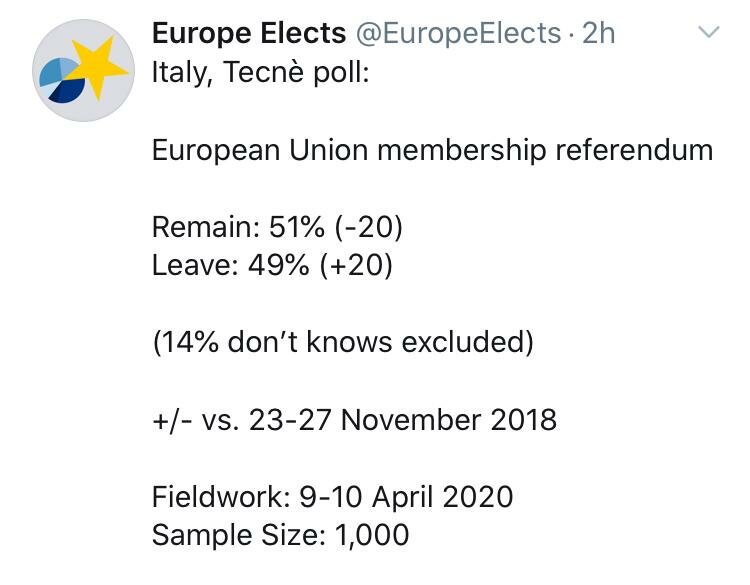
Task: Click '(14% don't knows excluded)' note
Action: click(342, 343)
